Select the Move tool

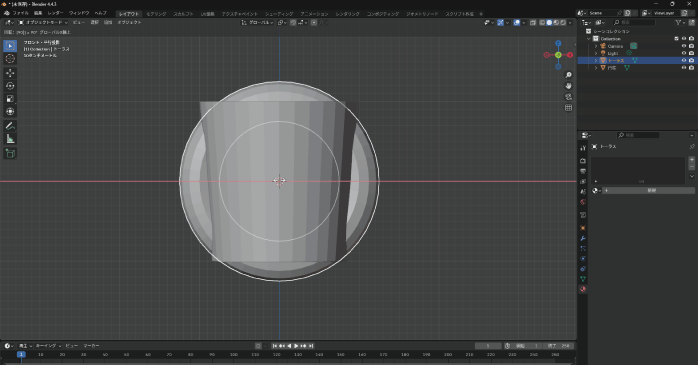[10, 73]
